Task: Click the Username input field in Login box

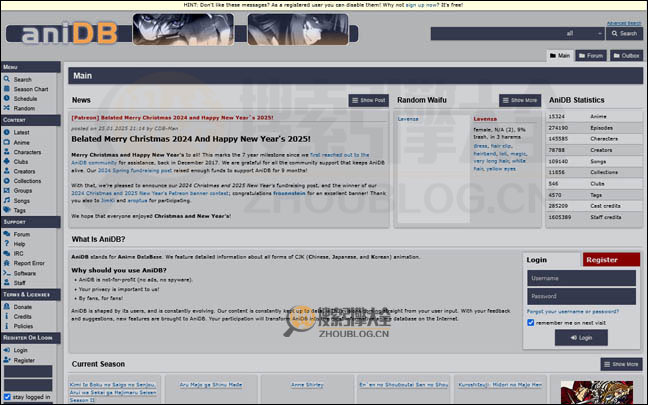Action: pyautogui.click(x=581, y=278)
